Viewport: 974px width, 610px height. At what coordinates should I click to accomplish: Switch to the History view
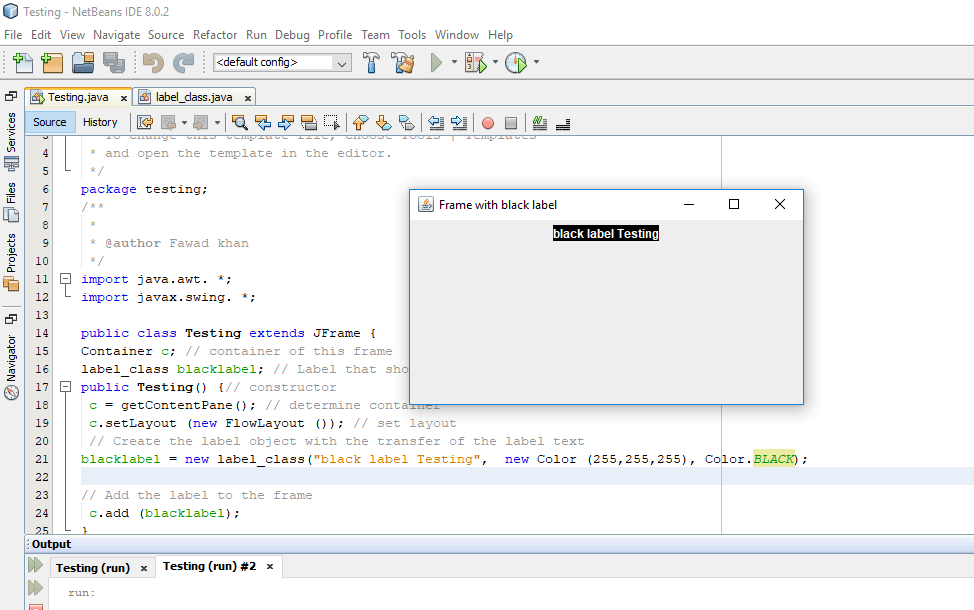(x=100, y=122)
